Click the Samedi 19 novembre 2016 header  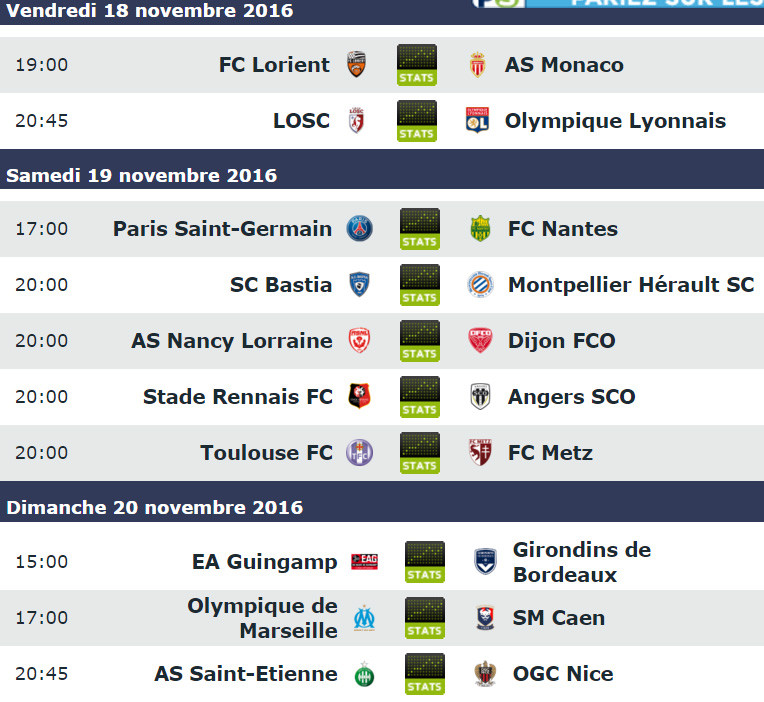point(382,175)
